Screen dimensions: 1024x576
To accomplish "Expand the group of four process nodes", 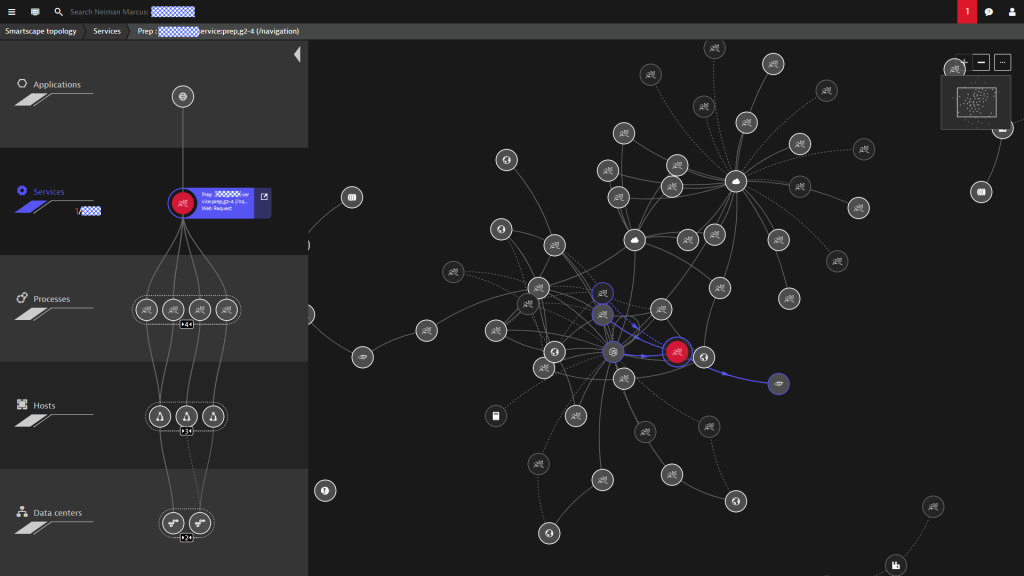I will point(186,323).
